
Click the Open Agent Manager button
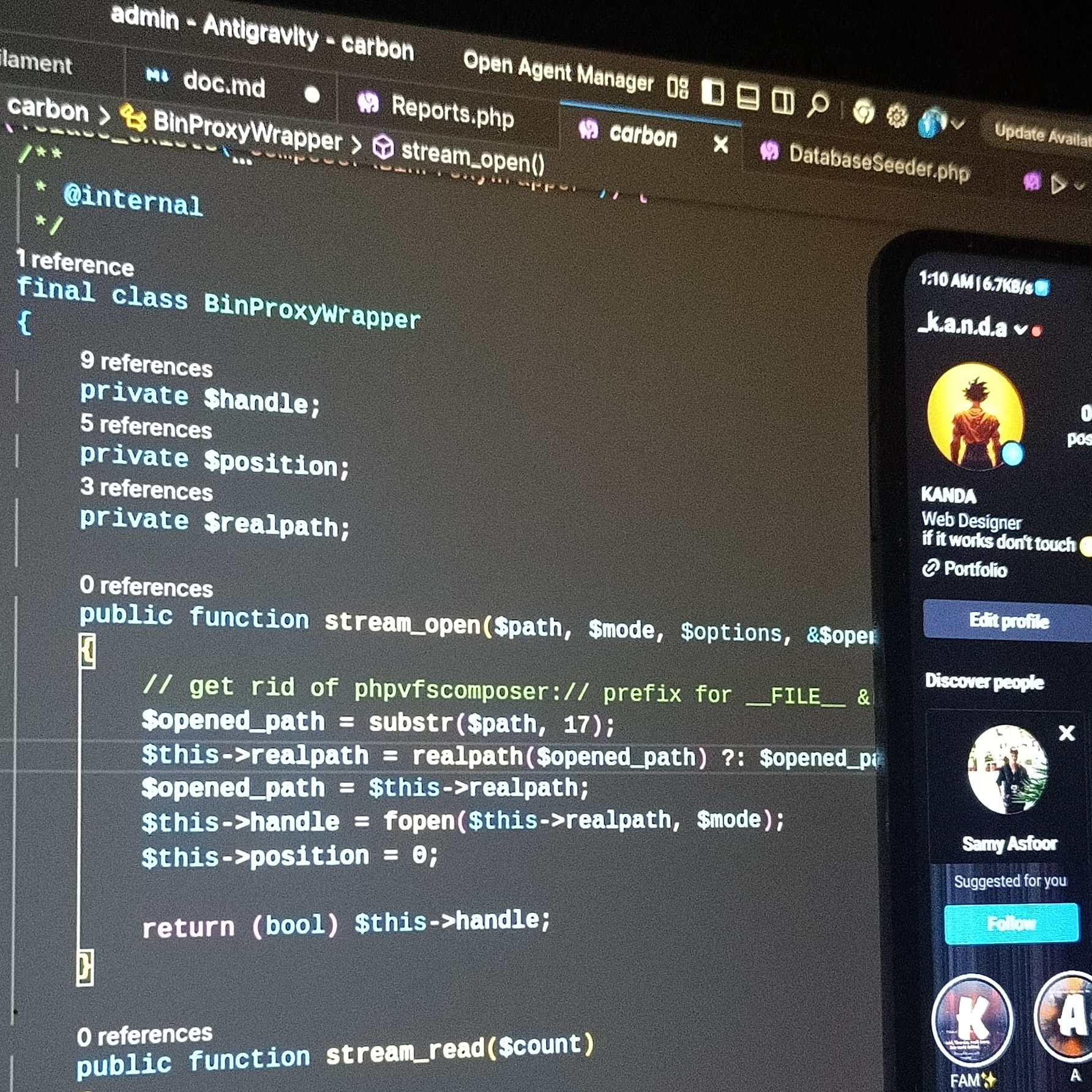(558, 72)
